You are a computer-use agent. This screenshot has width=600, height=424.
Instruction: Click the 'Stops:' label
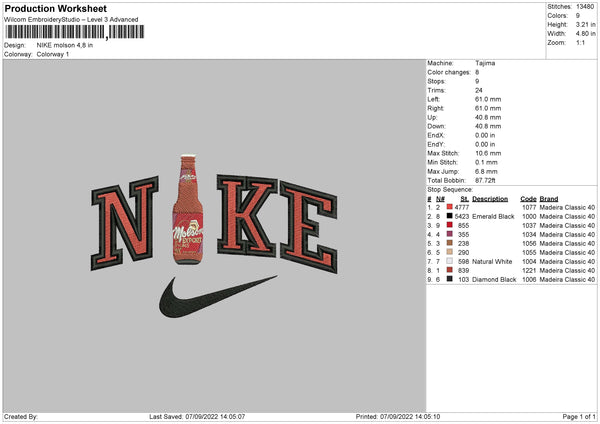(437, 81)
